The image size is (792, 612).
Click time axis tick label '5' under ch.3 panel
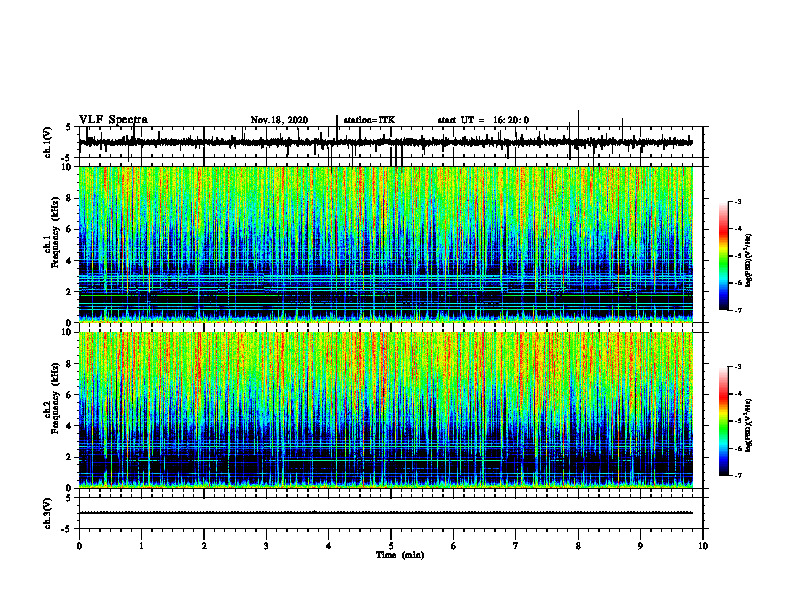pos(391,546)
